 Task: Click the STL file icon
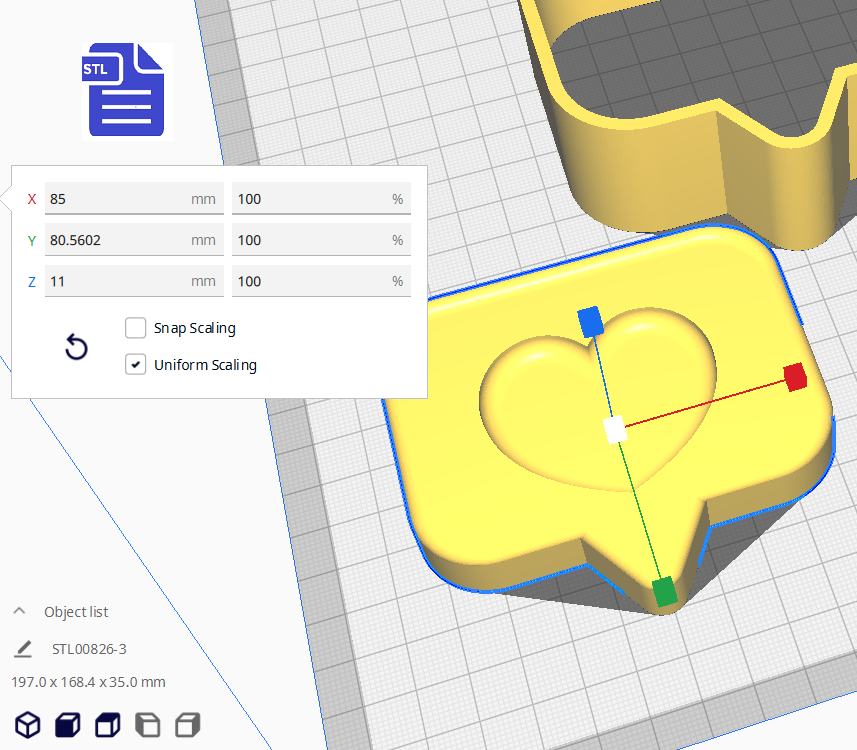126,90
